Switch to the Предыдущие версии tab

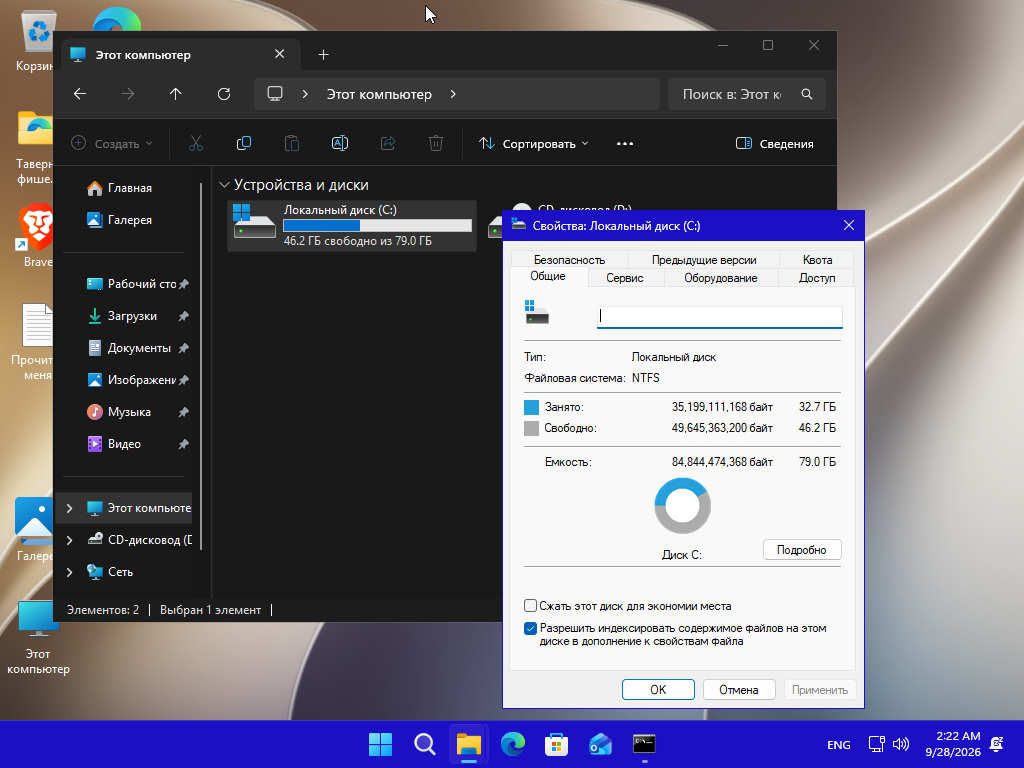pyautogui.click(x=704, y=259)
